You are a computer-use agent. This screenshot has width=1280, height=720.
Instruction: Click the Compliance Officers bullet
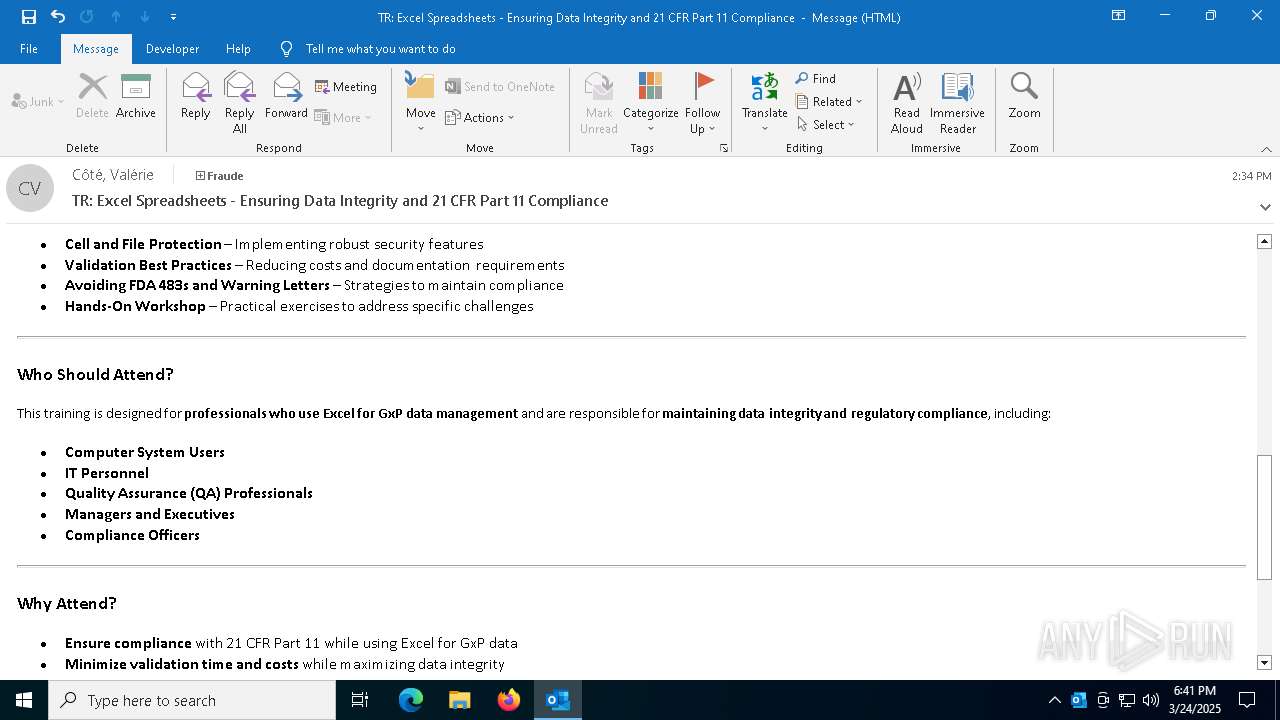[132, 535]
